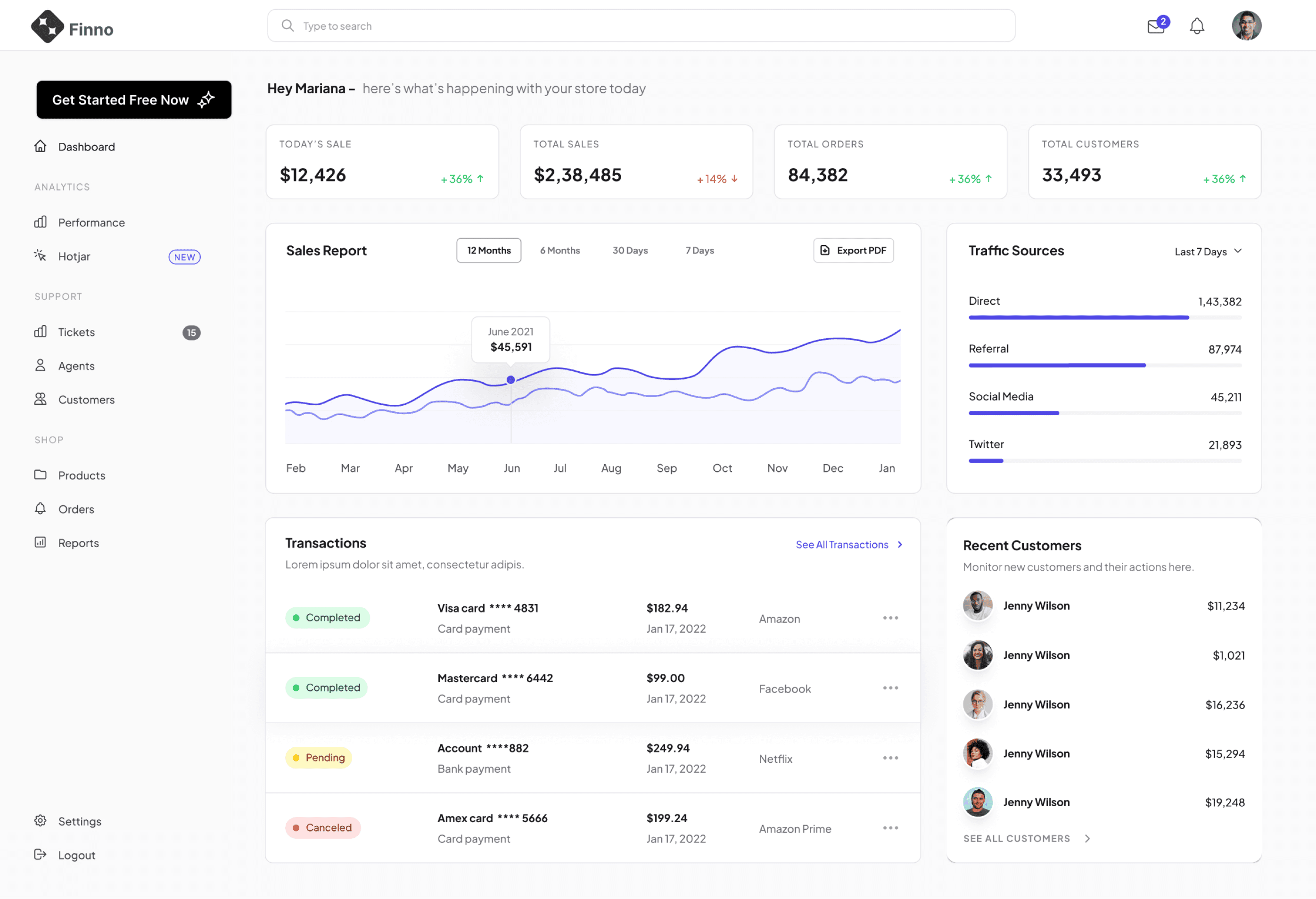The height and width of the screenshot is (899, 1316).
Task: Open the user profile avatar
Action: 1246,25
